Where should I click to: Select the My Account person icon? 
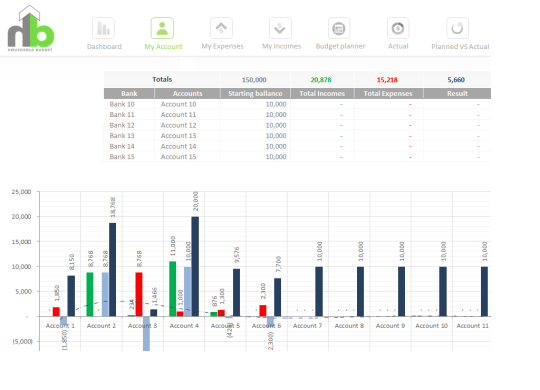point(162,28)
